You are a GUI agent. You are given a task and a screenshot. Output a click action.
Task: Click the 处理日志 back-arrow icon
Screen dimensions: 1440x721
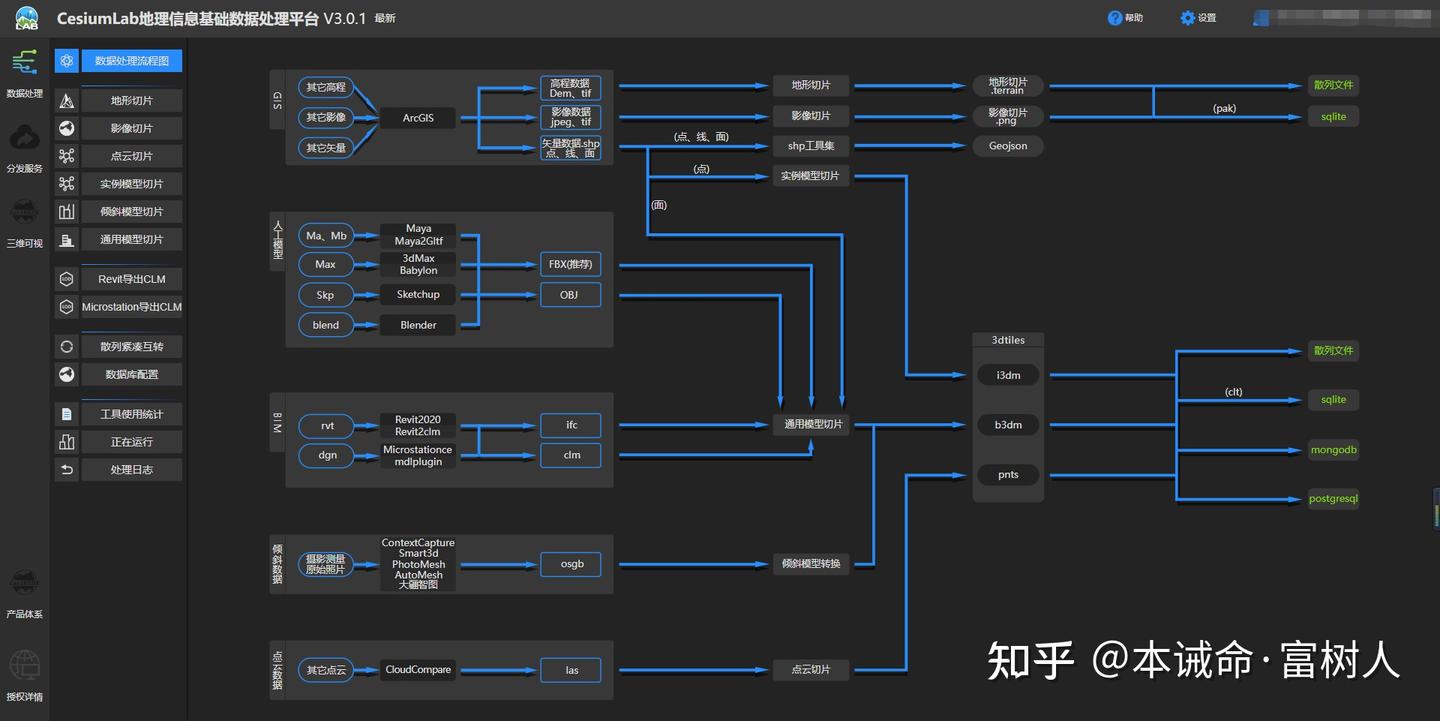click(x=67, y=470)
